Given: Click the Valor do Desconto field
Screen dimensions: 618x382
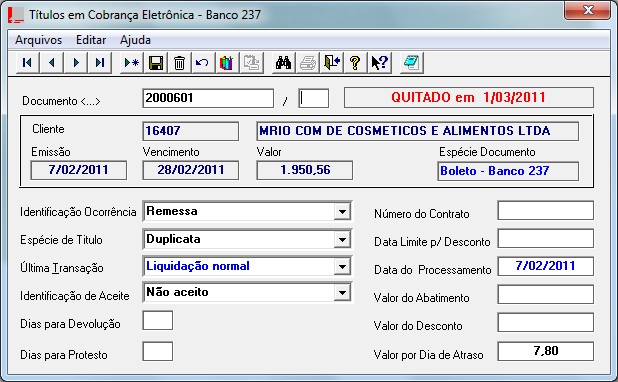Looking at the screenshot, I should click(545, 323).
